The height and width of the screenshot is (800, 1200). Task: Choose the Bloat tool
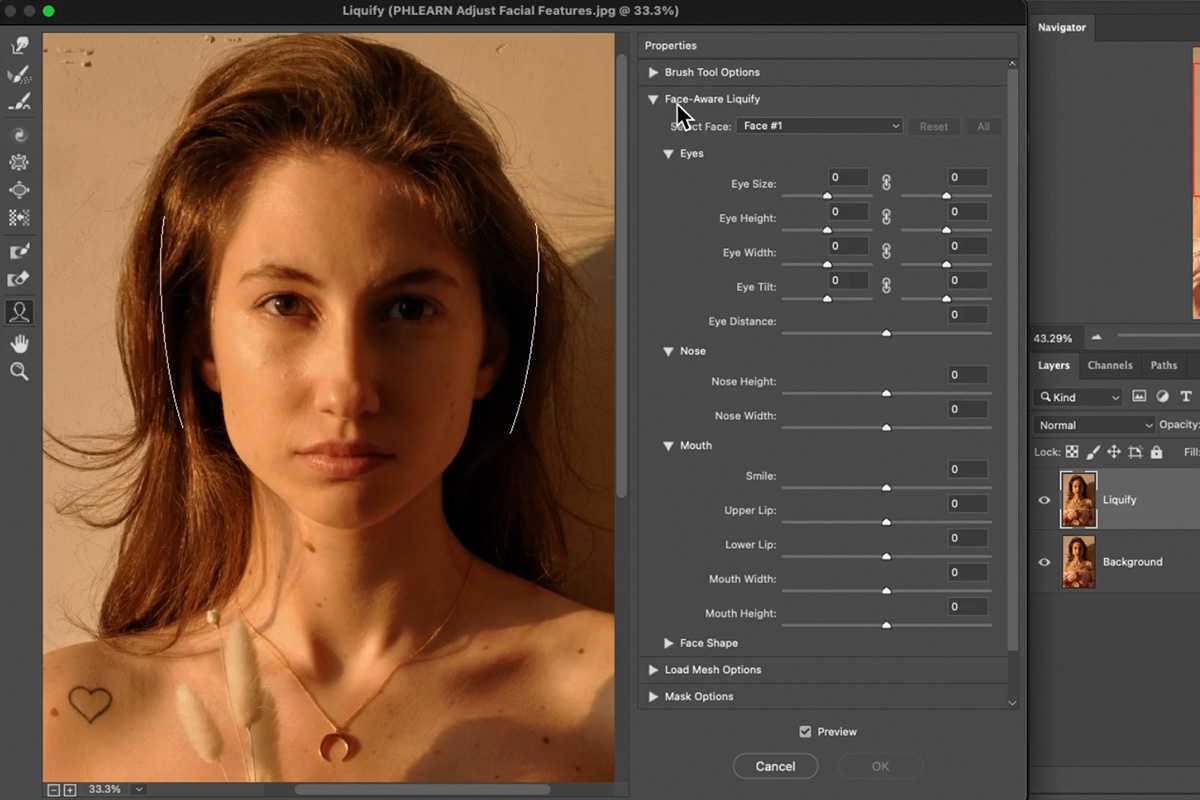point(20,190)
